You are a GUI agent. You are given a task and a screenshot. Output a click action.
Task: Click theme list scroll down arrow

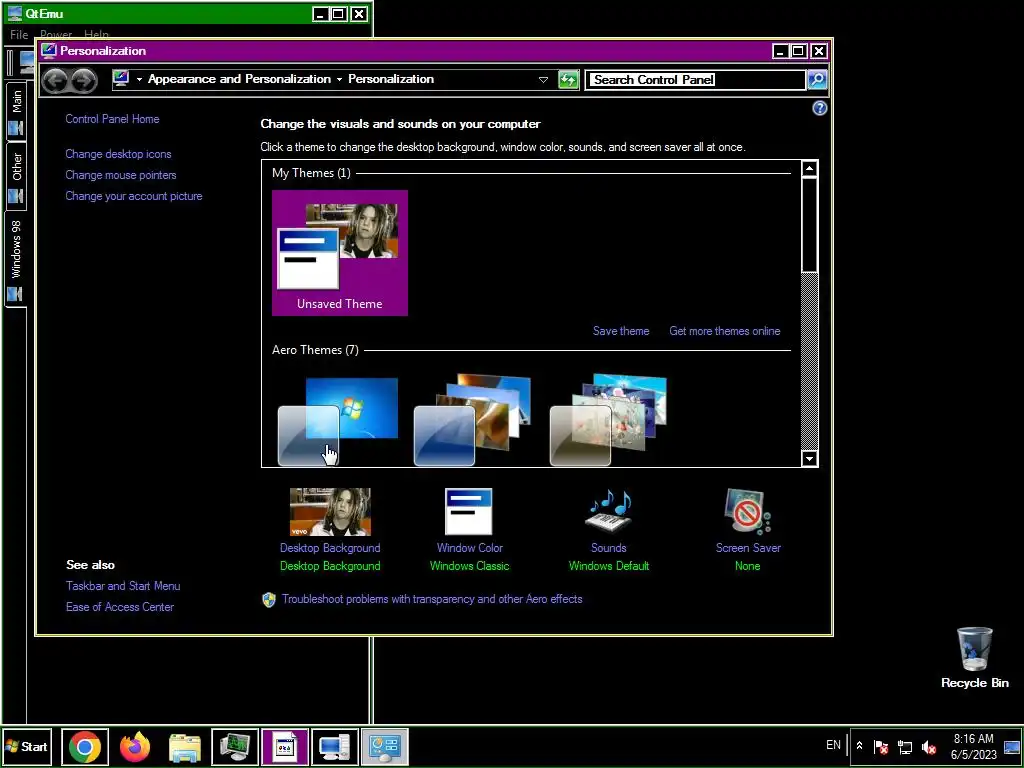(x=810, y=458)
